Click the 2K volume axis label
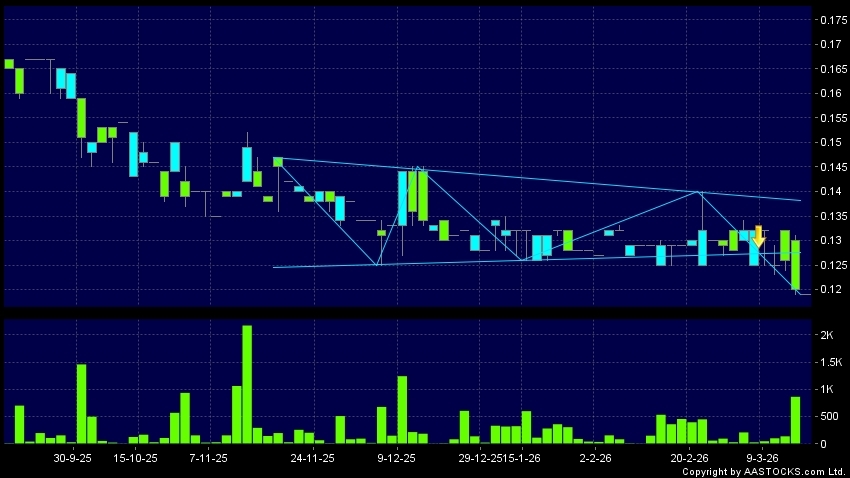 pos(827,335)
